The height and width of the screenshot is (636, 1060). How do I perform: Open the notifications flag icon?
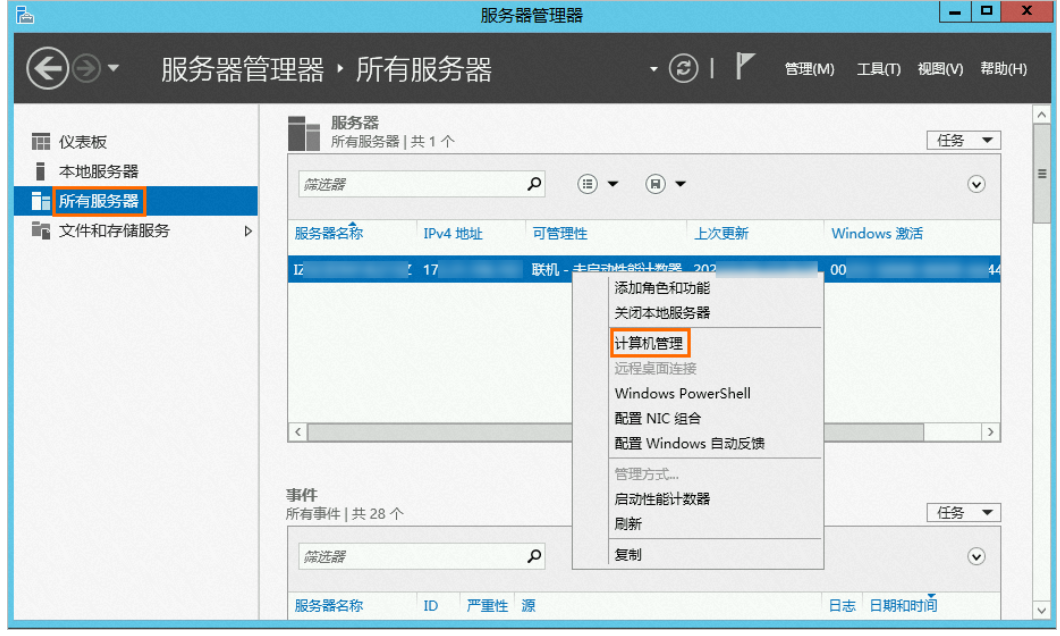coord(744,67)
